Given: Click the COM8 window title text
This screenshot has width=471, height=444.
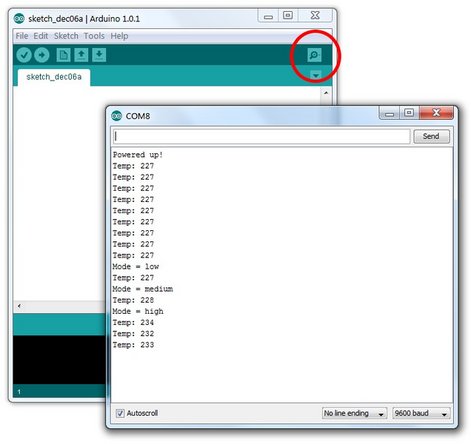Looking at the screenshot, I should [138, 116].
